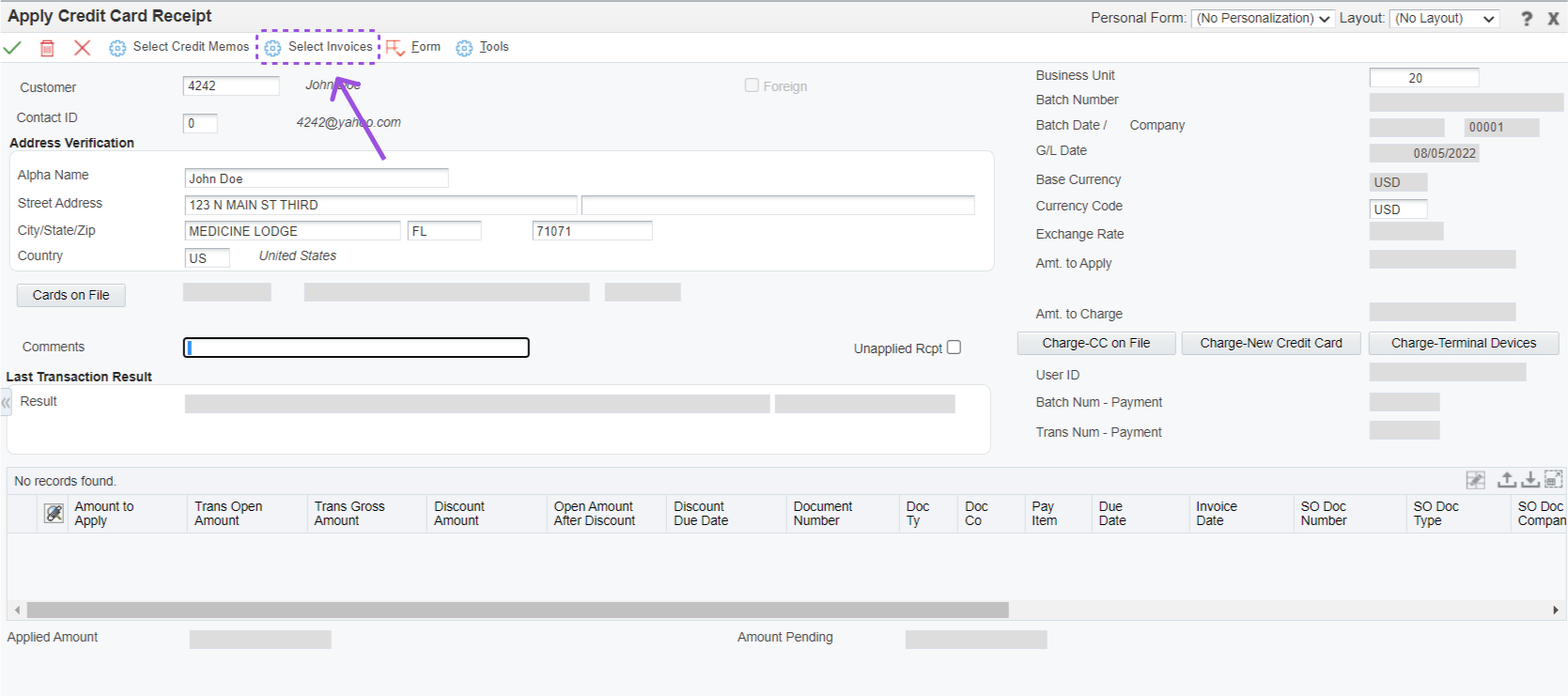
Task: Enable the Unapplied Rcpt checkbox
Action: [954, 348]
